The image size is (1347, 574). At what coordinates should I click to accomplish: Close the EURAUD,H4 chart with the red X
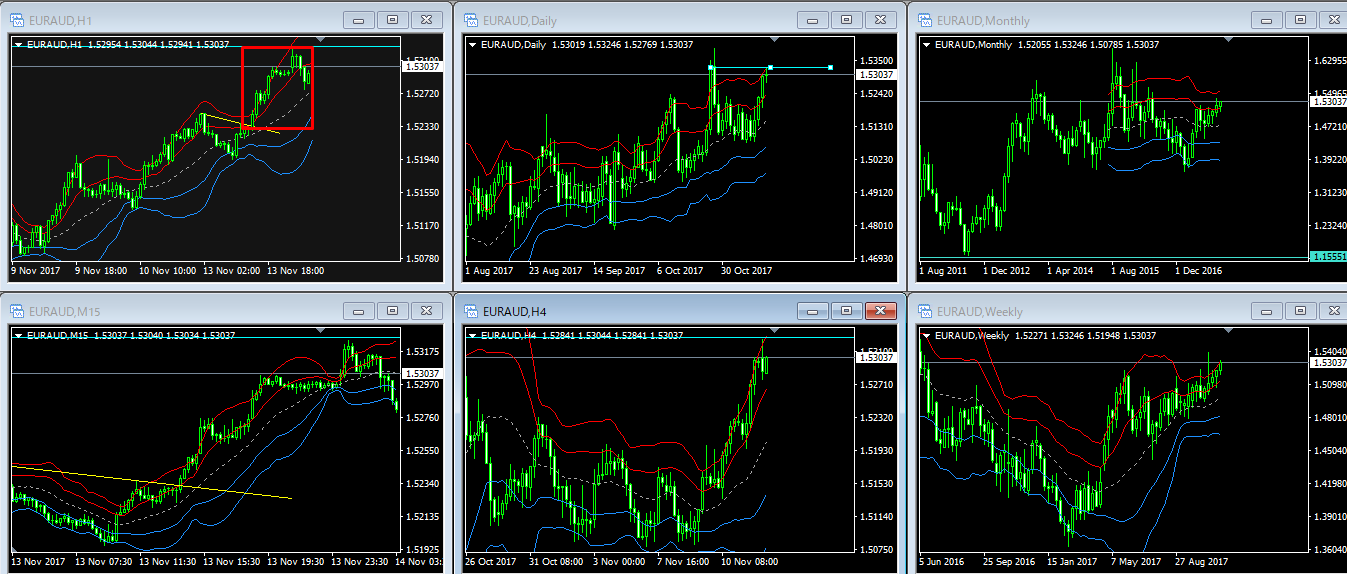(881, 311)
